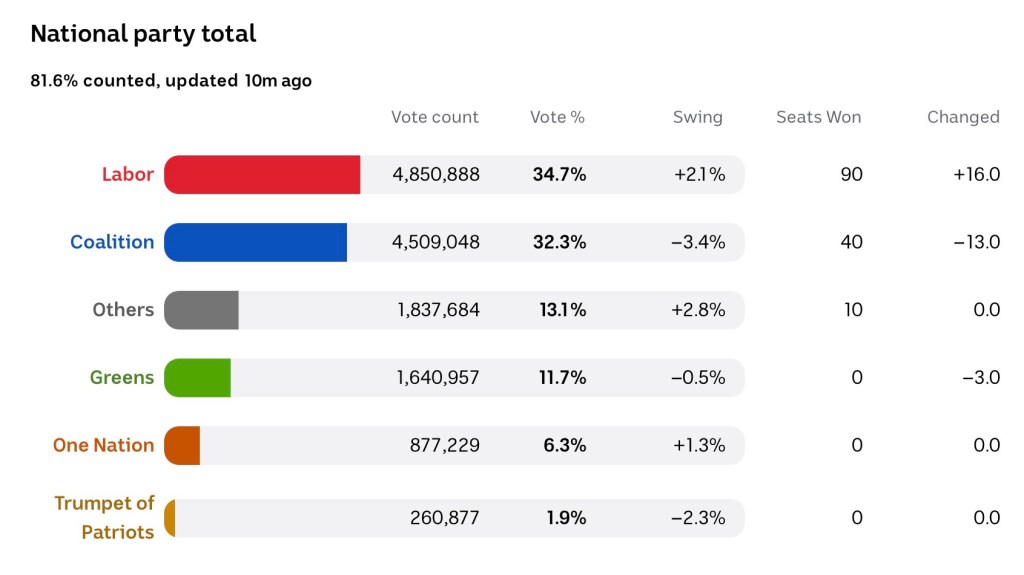Click the Labor party name link
Viewport: 1024px width, 575px height.
(127, 174)
